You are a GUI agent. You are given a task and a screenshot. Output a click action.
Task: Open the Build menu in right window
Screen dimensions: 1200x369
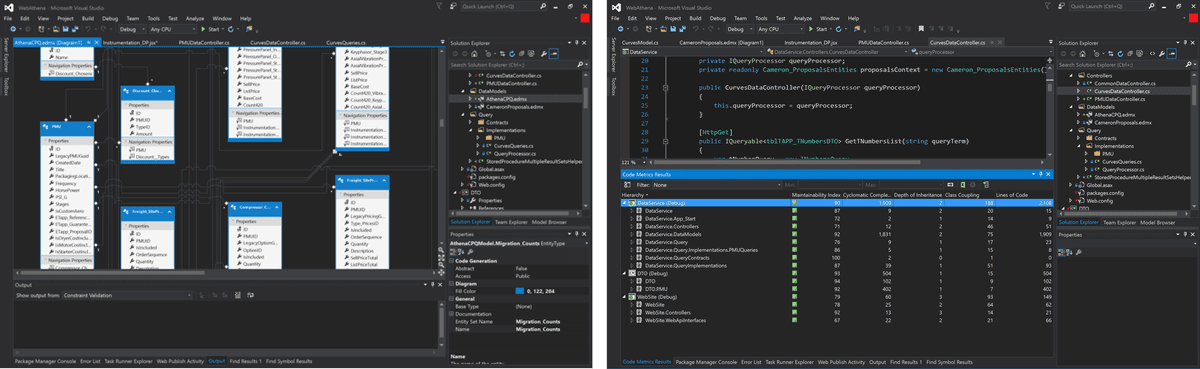[695, 18]
